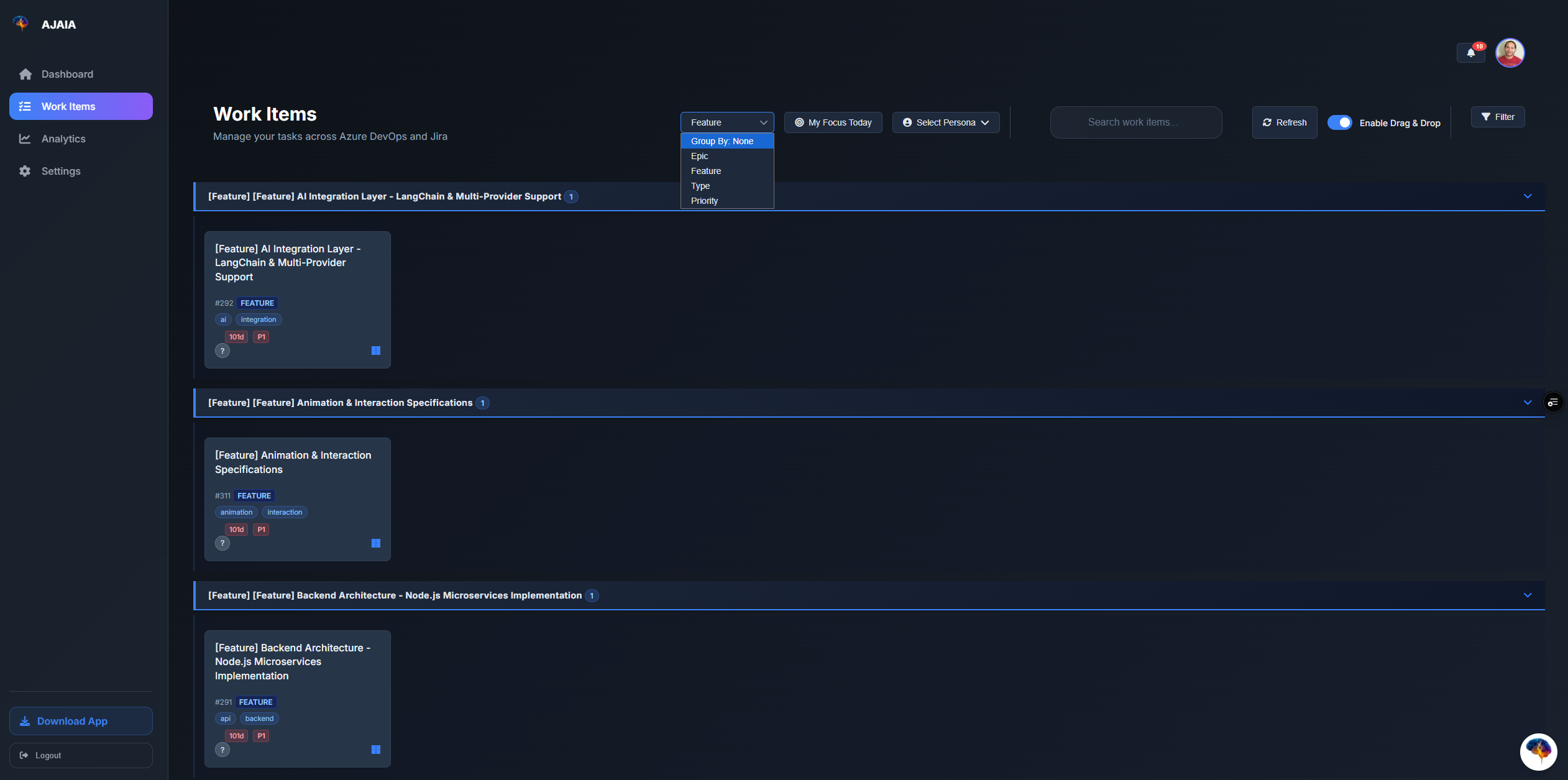Open the floating settings panel icon on the right edge
This screenshot has height=780, width=1568.
(1553, 402)
